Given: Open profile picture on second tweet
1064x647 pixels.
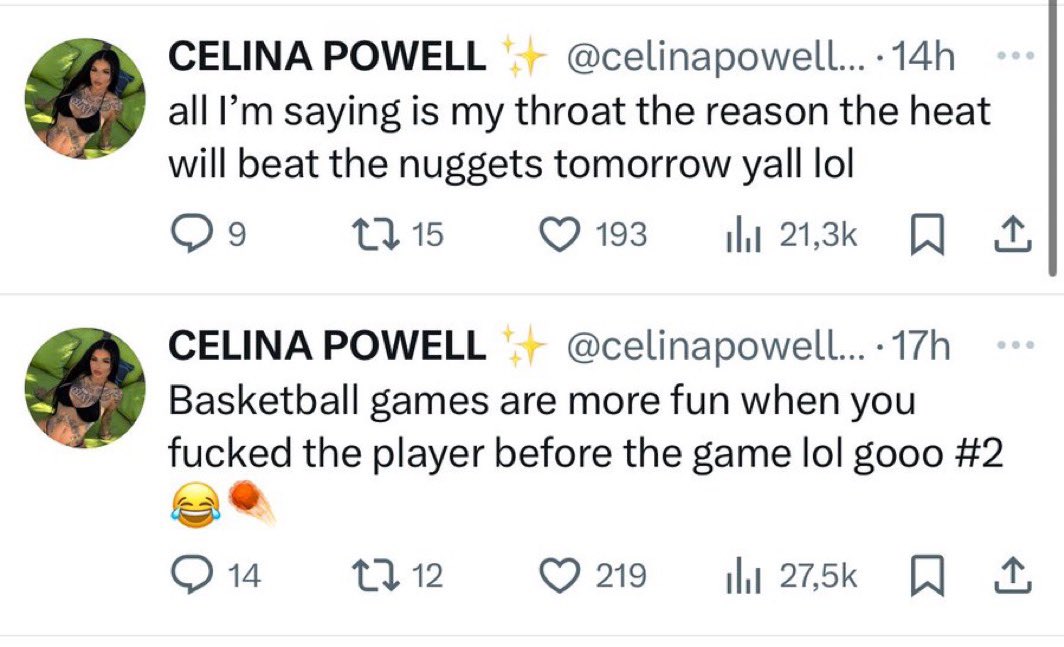Looking at the screenshot, I should pyautogui.click(x=85, y=387).
